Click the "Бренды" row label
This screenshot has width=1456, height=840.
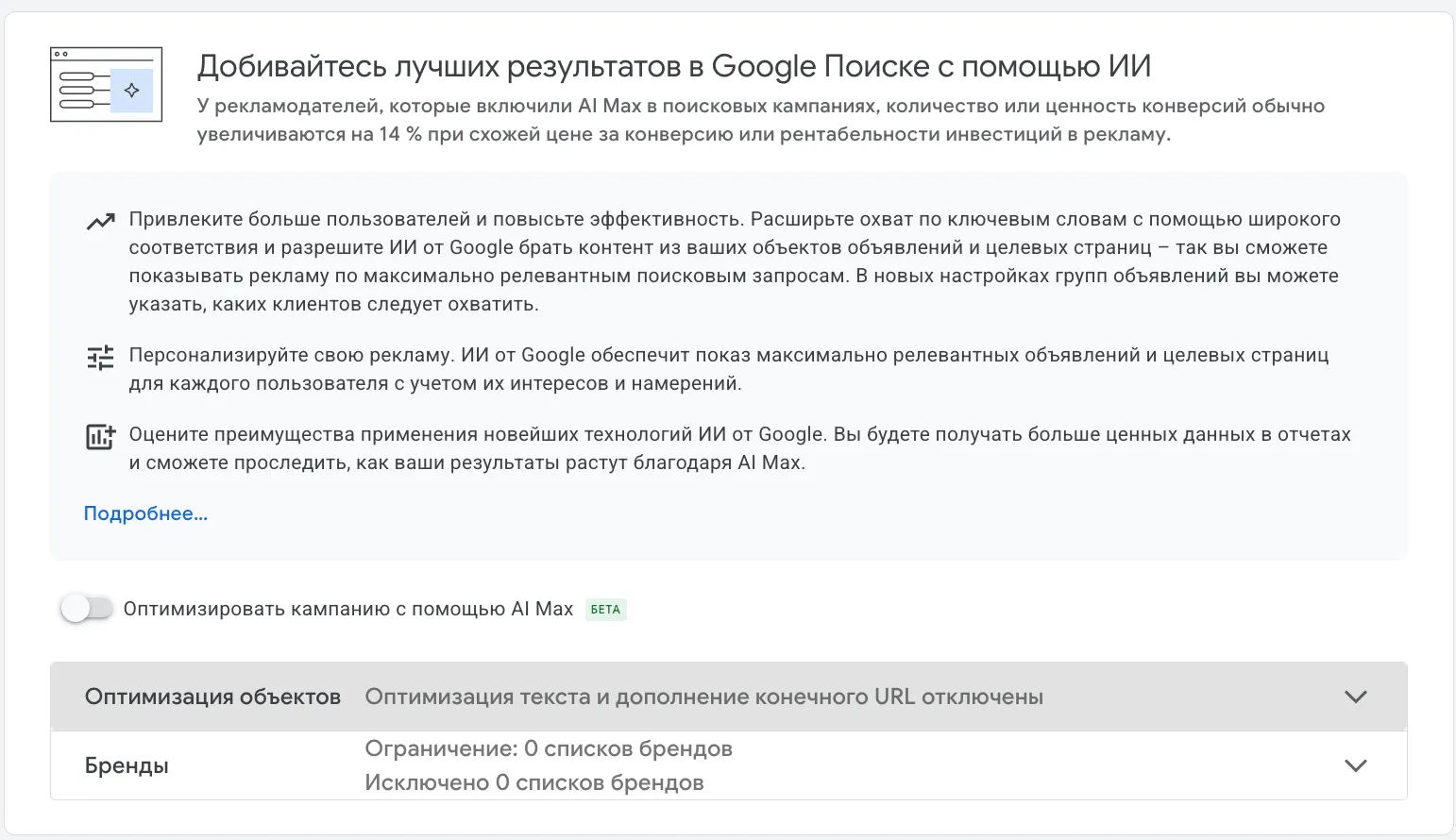(127, 765)
